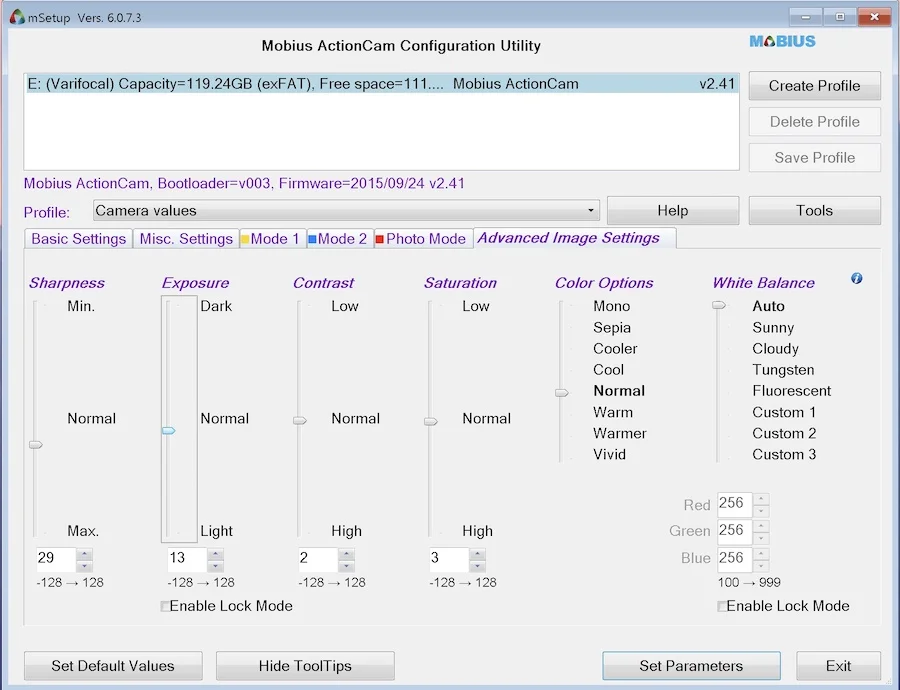900x690 pixels.
Task: Decrease Sharpness value with down arrow
Action: 84,565
